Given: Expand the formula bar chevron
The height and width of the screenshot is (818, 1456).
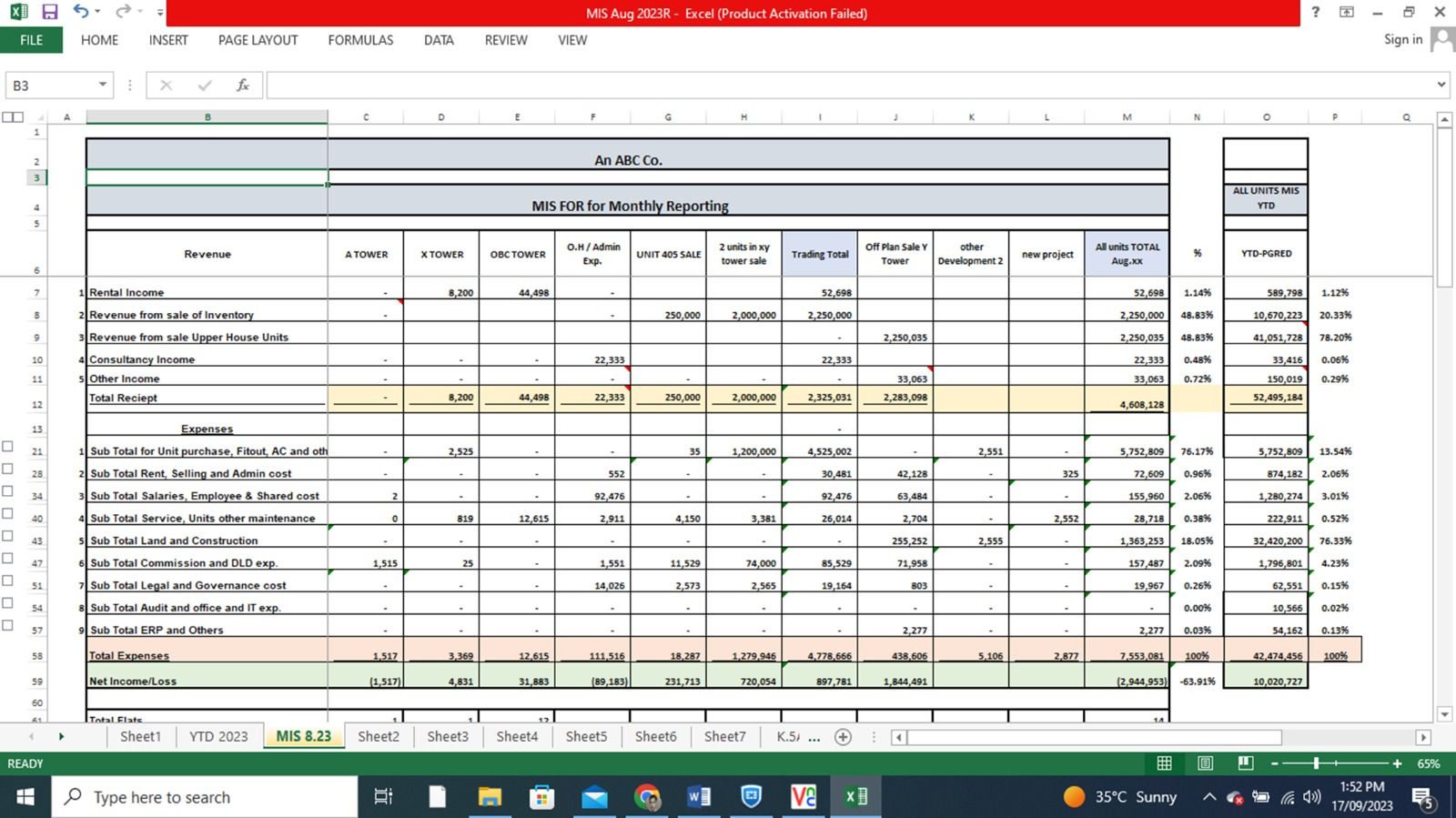Looking at the screenshot, I should point(1441,85).
